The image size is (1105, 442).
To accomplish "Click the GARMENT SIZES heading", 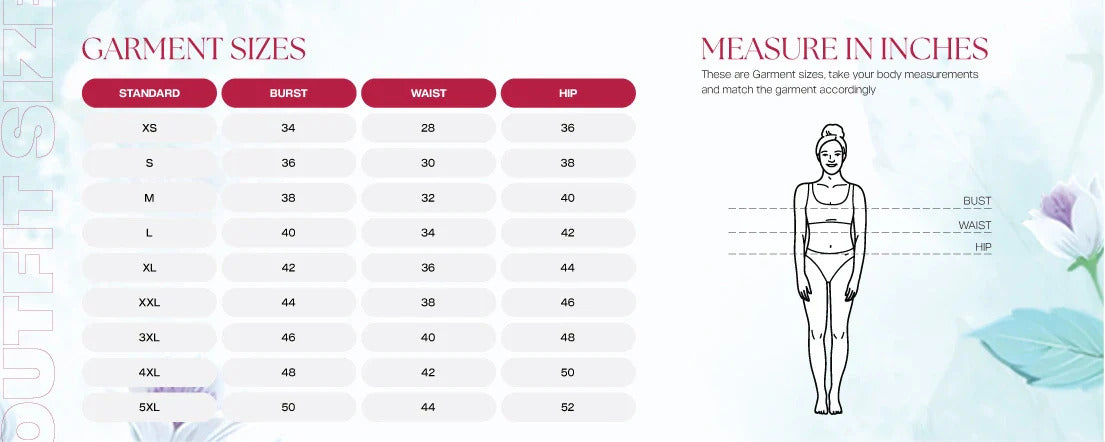I will point(194,49).
